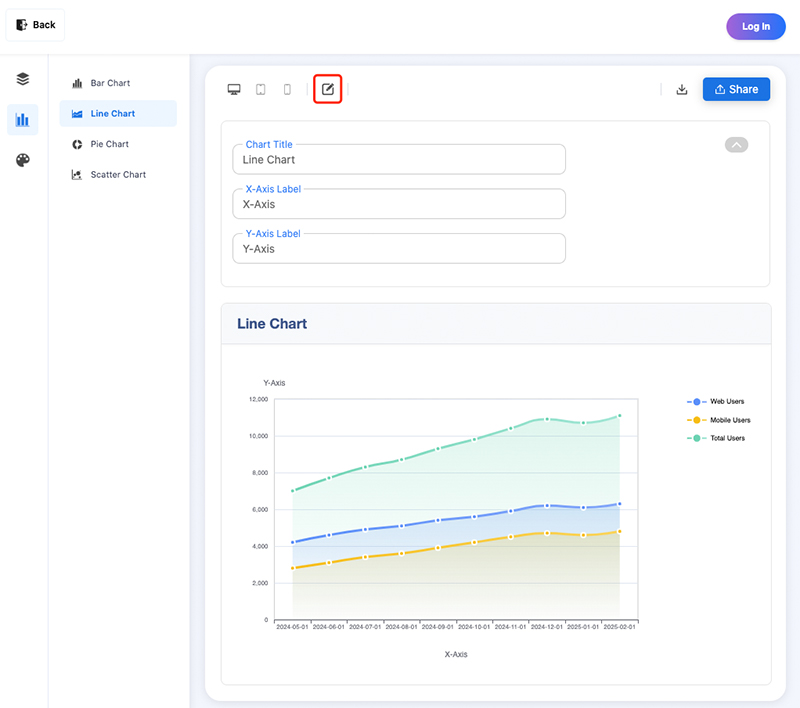Viewport: 800px width, 708px height.
Task: Switch to mobile phone preview mode
Action: (x=287, y=90)
